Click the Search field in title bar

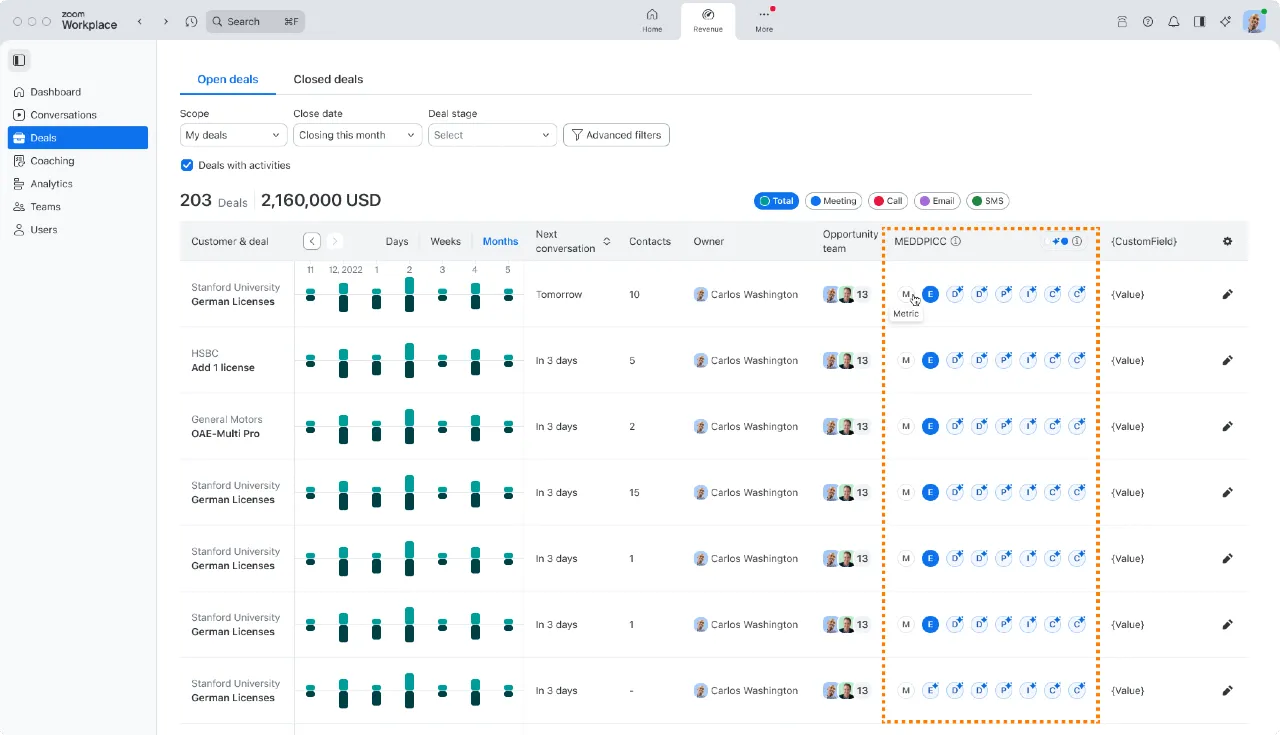pos(255,21)
